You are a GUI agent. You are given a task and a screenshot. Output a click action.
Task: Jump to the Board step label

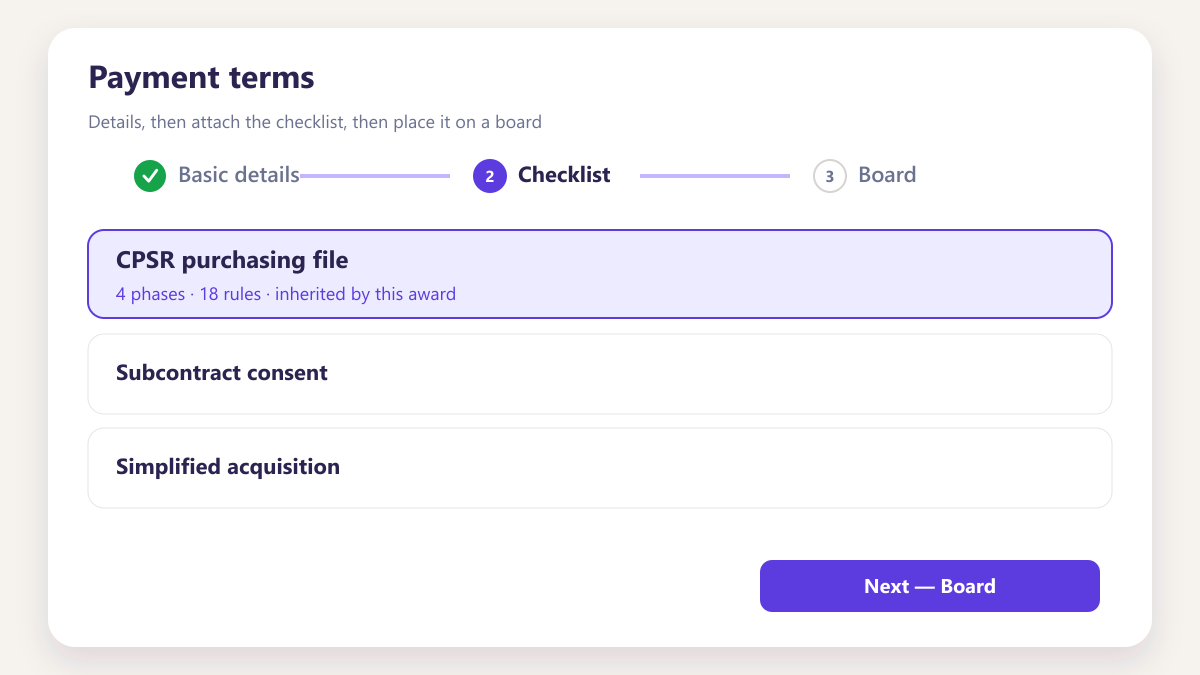(887, 175)
